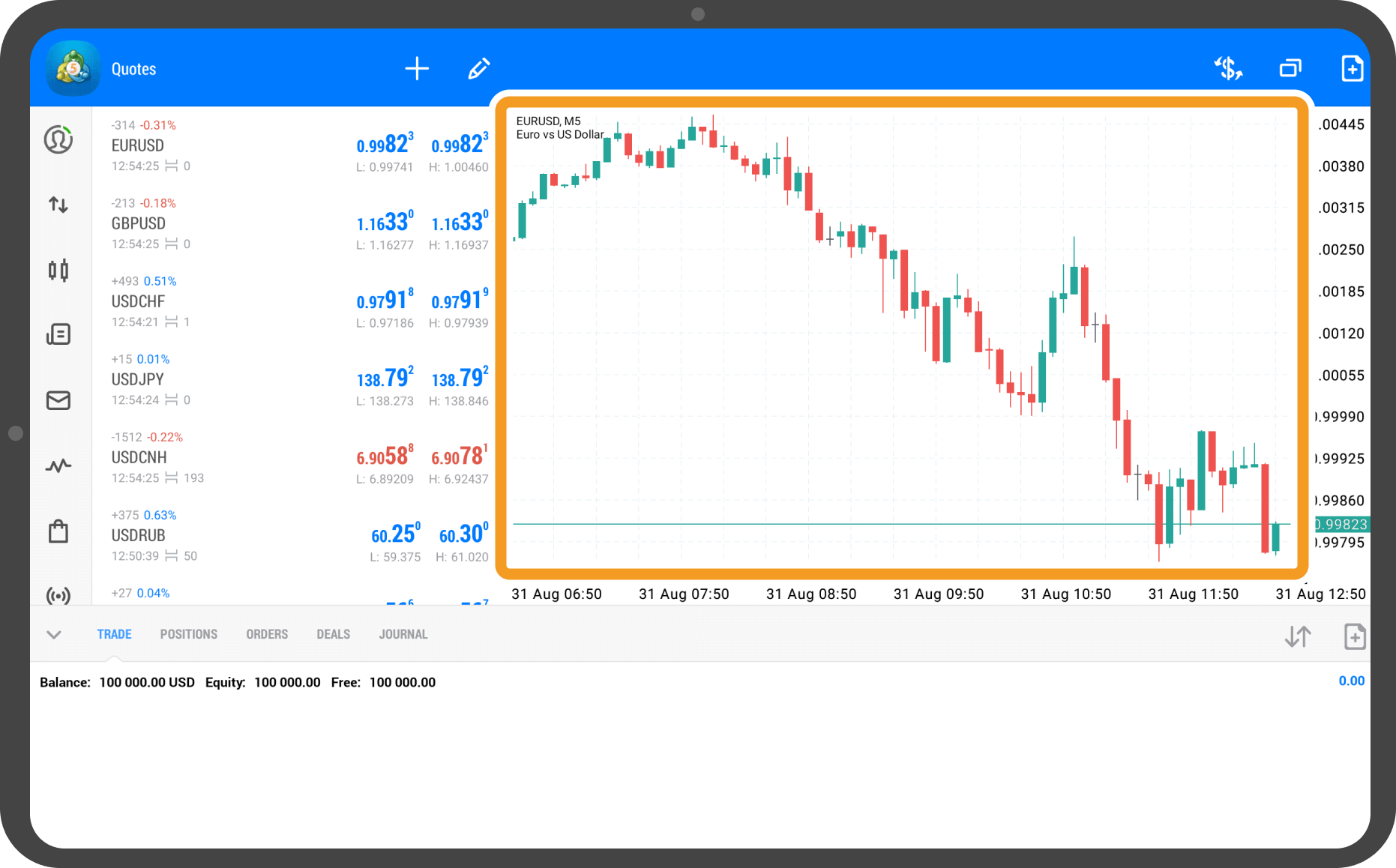The image size is (1396, 868).
Task: Open the DEALS tab
Action: (333, 634)
